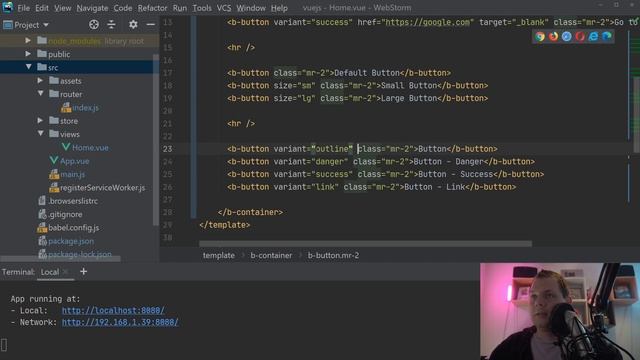This screenshot has height=360, width=640.
Task: Open the Navigate menu
Action: coord(92,8)
